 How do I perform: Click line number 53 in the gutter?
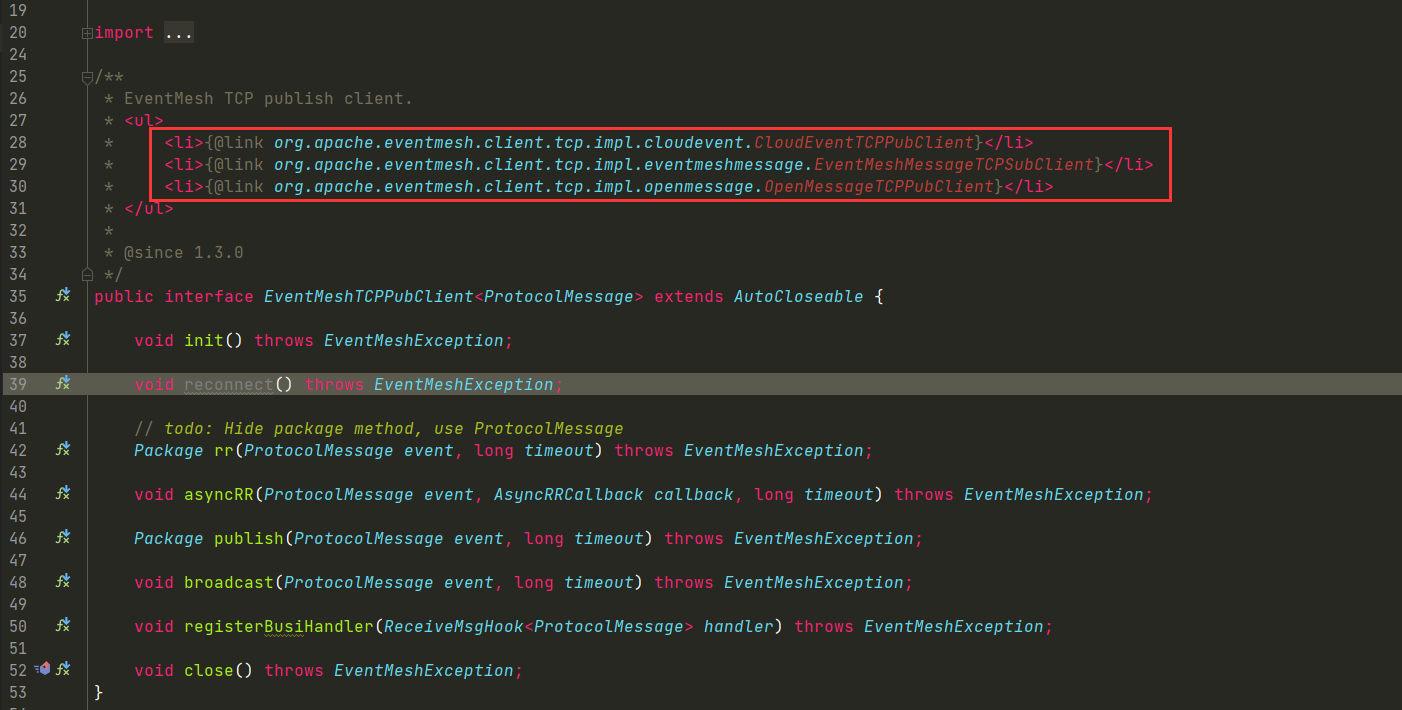click(18, 692)
